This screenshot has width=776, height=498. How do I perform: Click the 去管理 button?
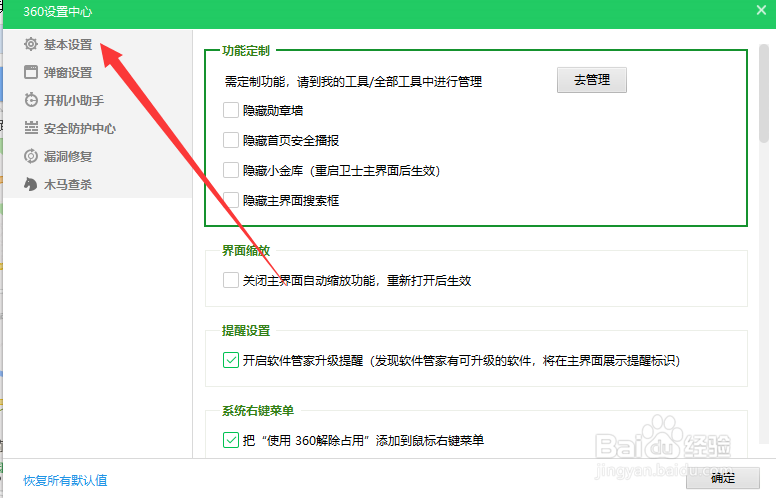[x=591, y=80]
